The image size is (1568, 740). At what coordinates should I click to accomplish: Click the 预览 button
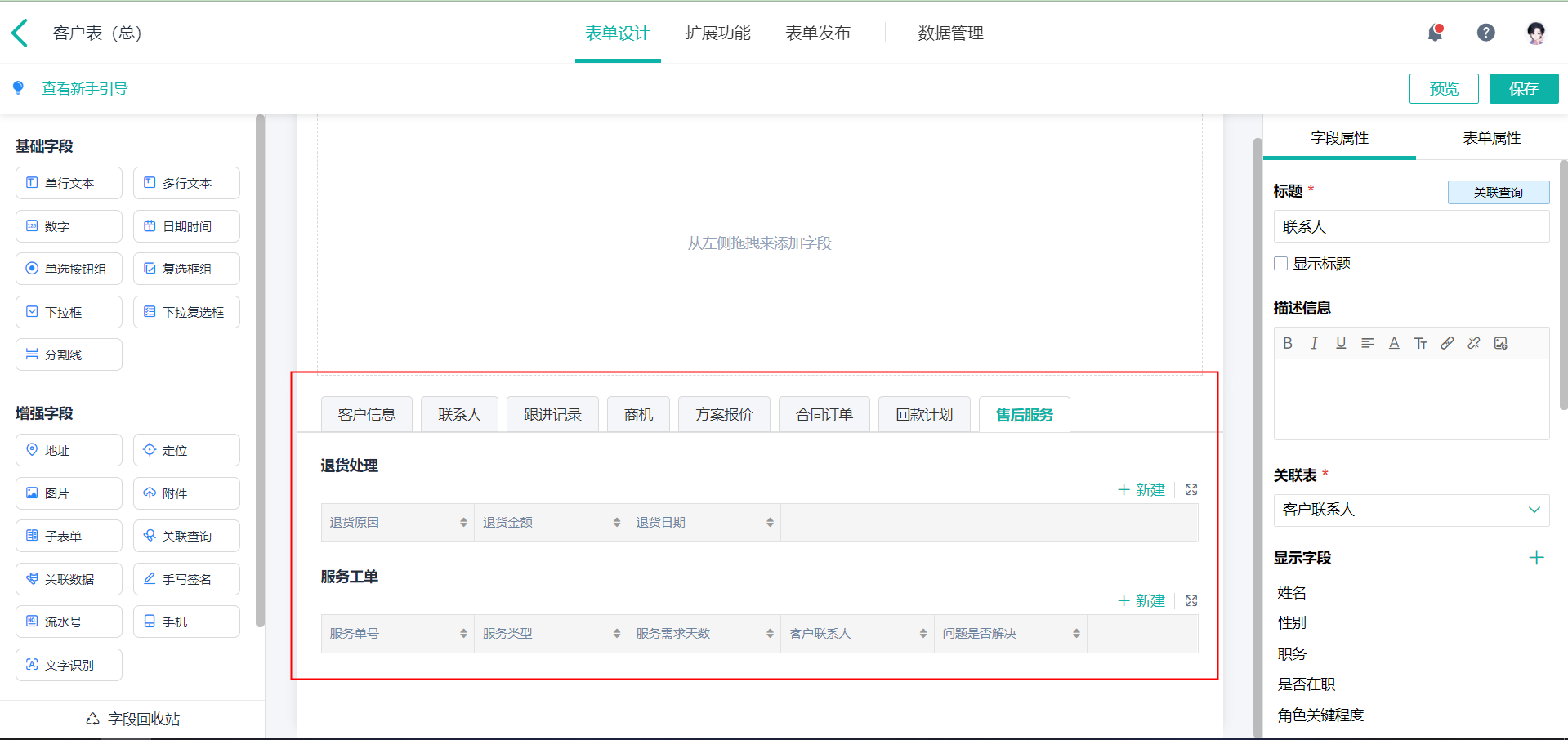pos(1444,88)
